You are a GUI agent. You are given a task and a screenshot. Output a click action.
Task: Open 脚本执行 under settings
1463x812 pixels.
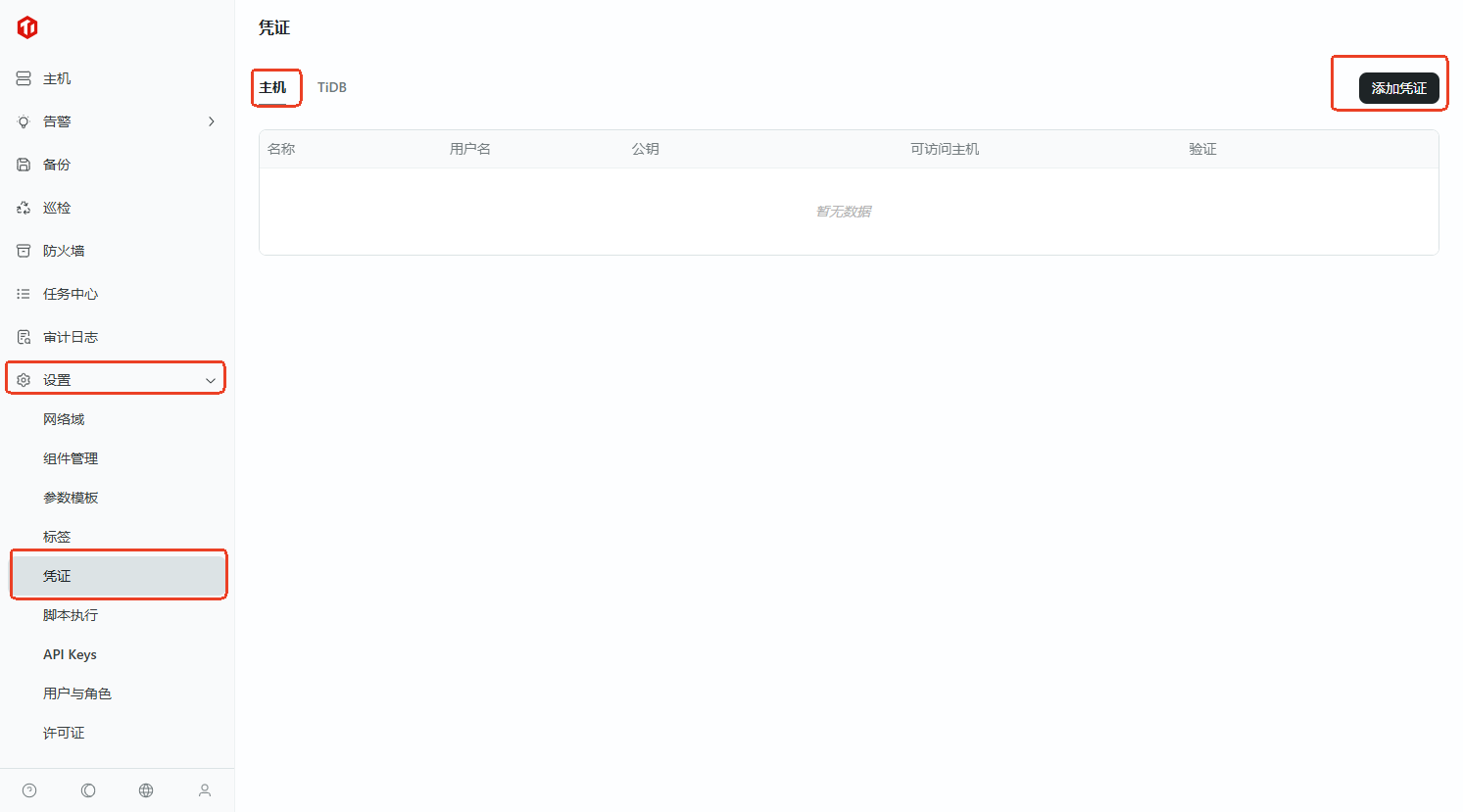point(71,615)
